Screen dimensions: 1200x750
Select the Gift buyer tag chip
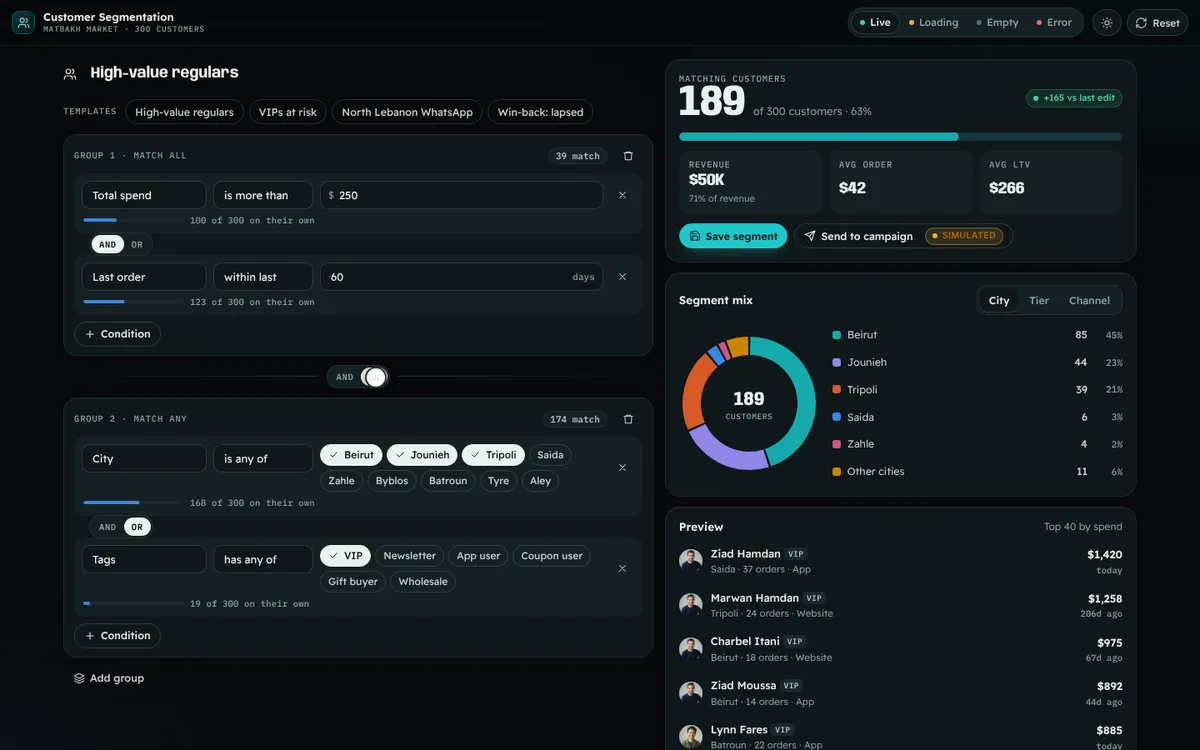pyautogui.click(x=353, y=582)
